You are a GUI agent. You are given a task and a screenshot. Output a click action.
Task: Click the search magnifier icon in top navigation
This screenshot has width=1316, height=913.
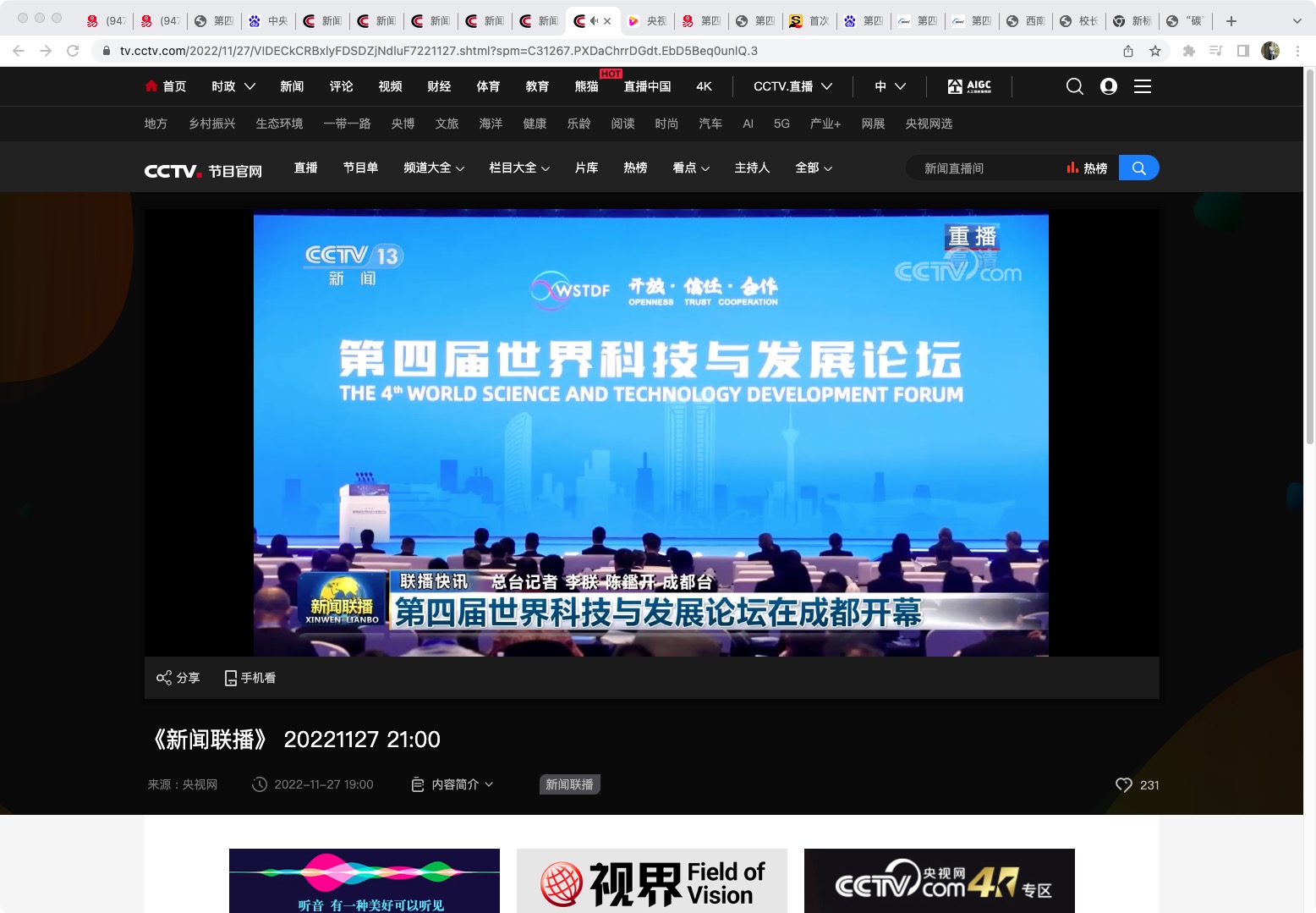click(1074, 86)
